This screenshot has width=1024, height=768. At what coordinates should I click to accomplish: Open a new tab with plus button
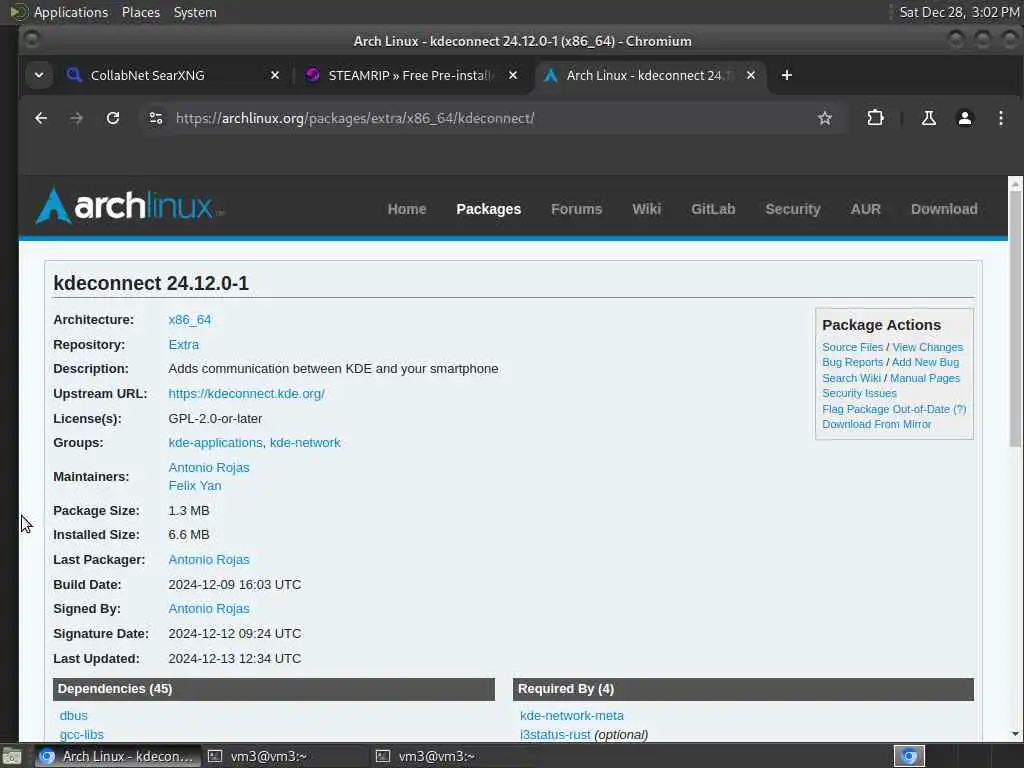(x=787, y=75)
